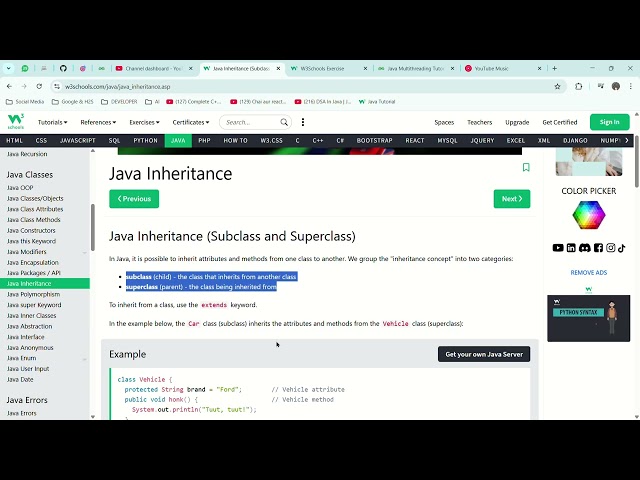This screenshot has width=640, height=480.
Task: Click the green Next button
Action: [512, 199]
